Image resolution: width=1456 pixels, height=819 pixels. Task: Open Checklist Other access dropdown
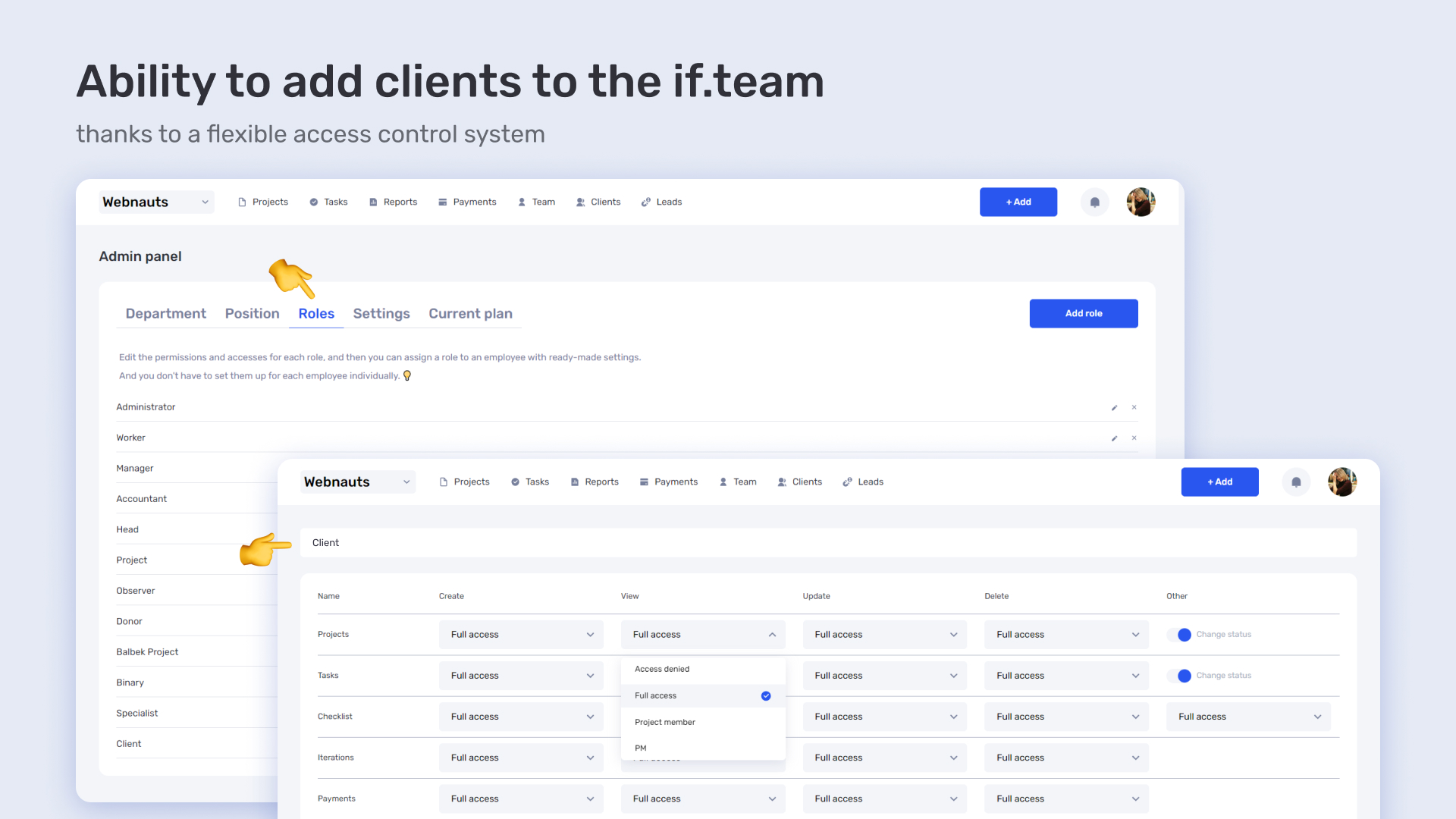click(1248, 717)
